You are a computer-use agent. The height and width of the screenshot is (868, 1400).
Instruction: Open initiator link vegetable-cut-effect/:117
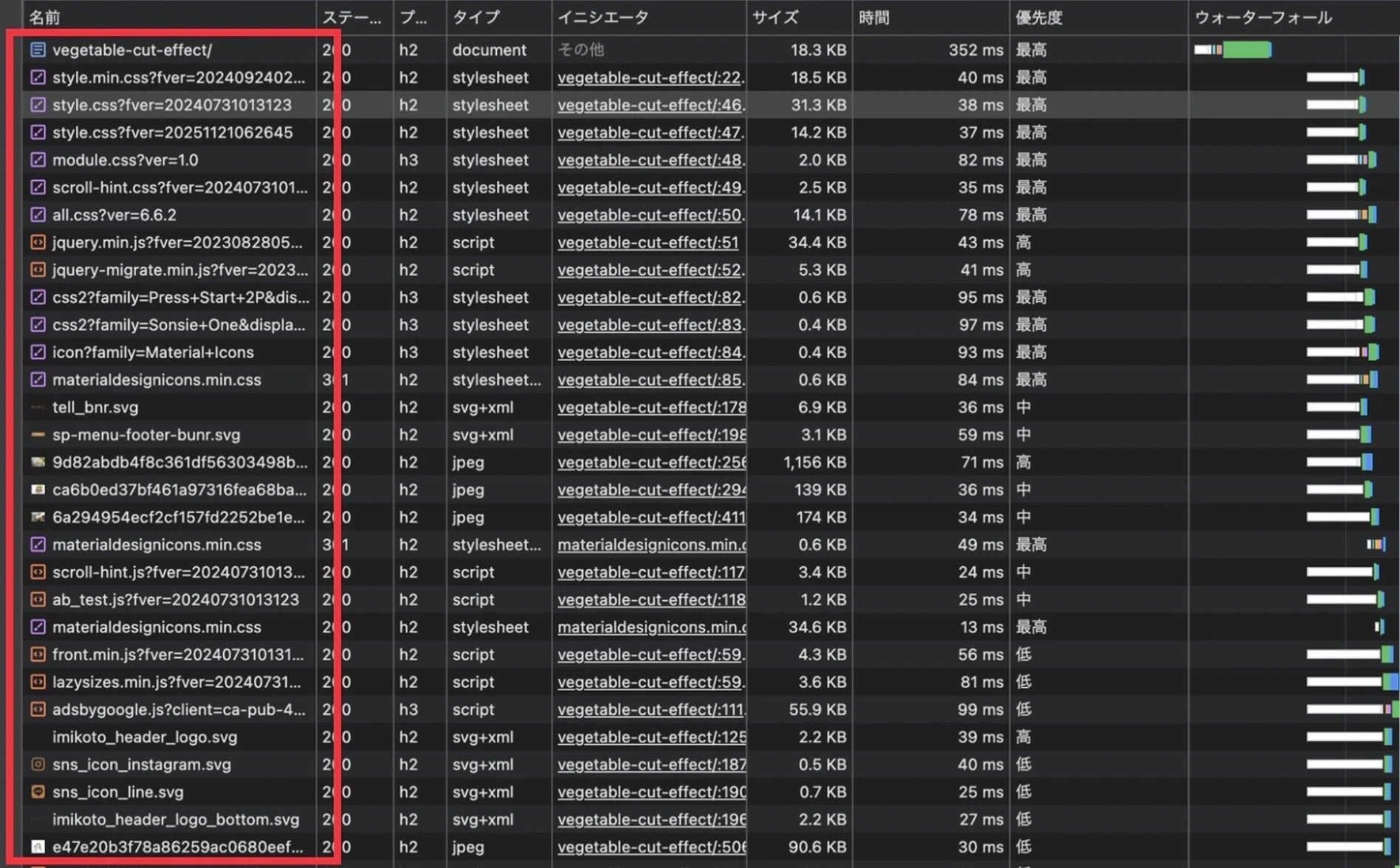[x=651, y=572]
